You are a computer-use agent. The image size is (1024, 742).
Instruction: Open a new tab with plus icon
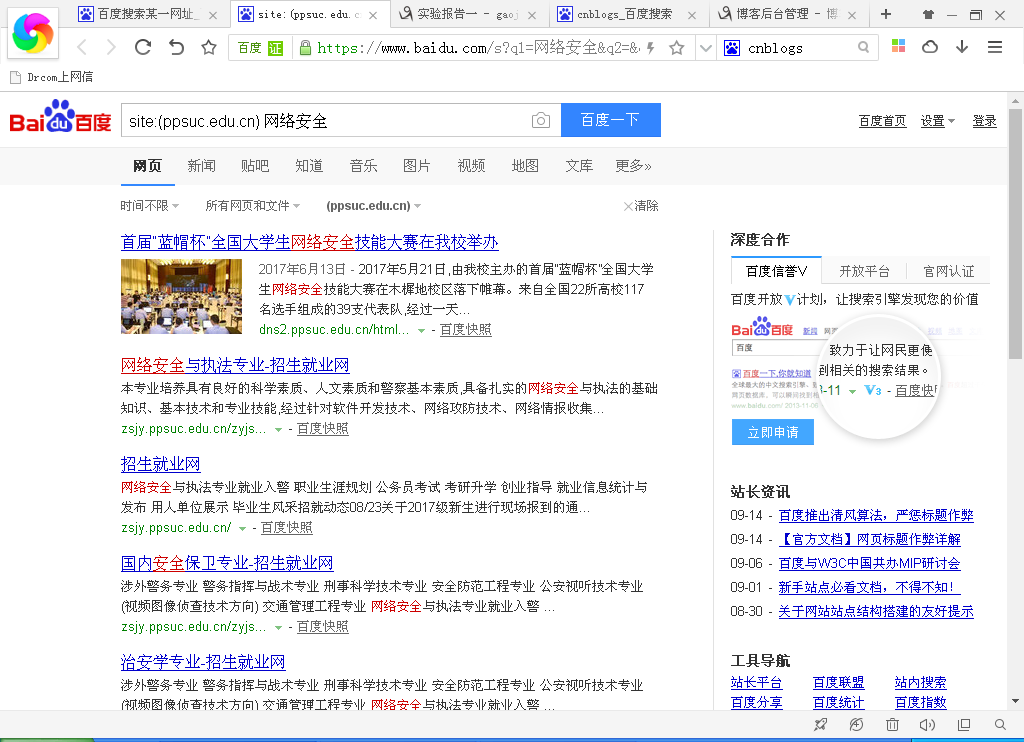coord(886,14)
